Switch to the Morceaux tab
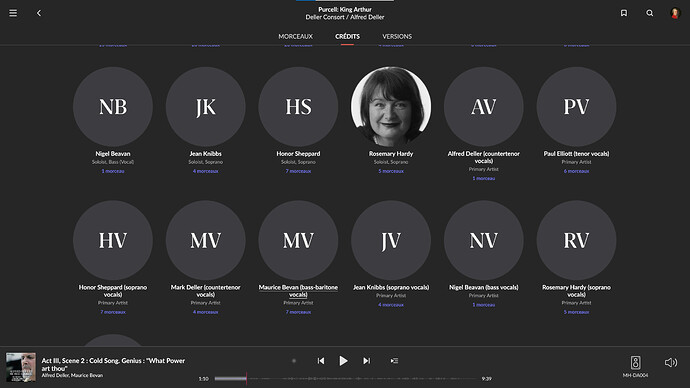Image resolution: width=690 pixels, height=388 pixels. click(x=295, y=37)
